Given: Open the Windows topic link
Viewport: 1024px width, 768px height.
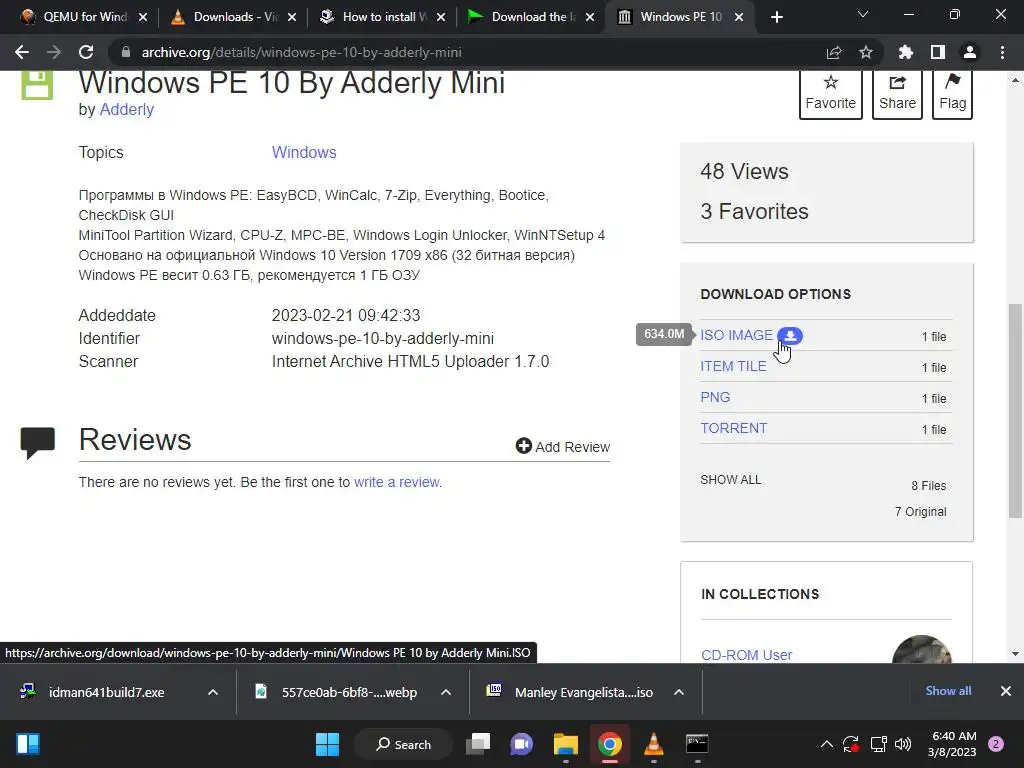Looking at the screenshot, I should pos(304,152).
